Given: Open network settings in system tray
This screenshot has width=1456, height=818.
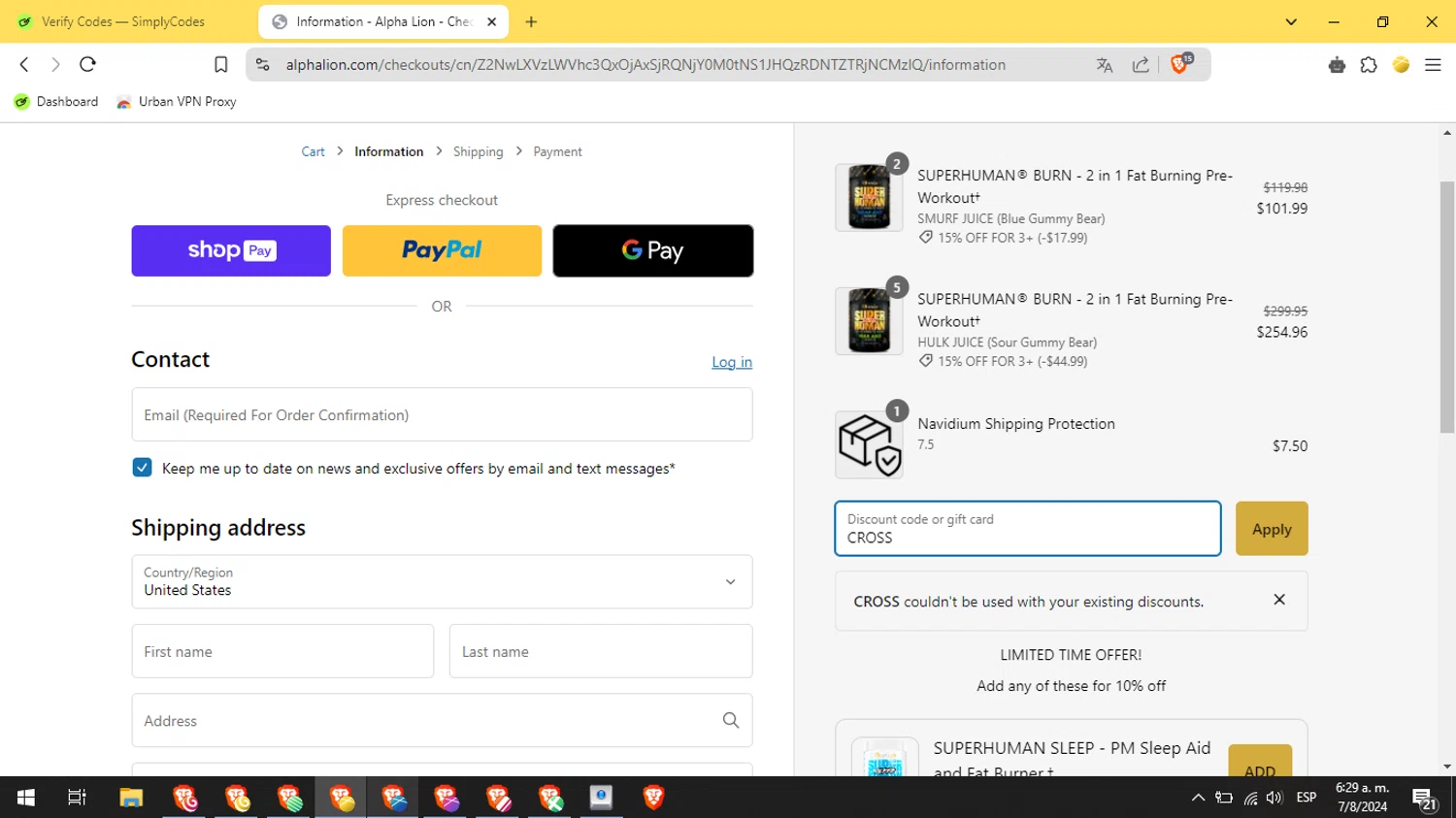Looking at the screenshot, I should pos(1250,799).
